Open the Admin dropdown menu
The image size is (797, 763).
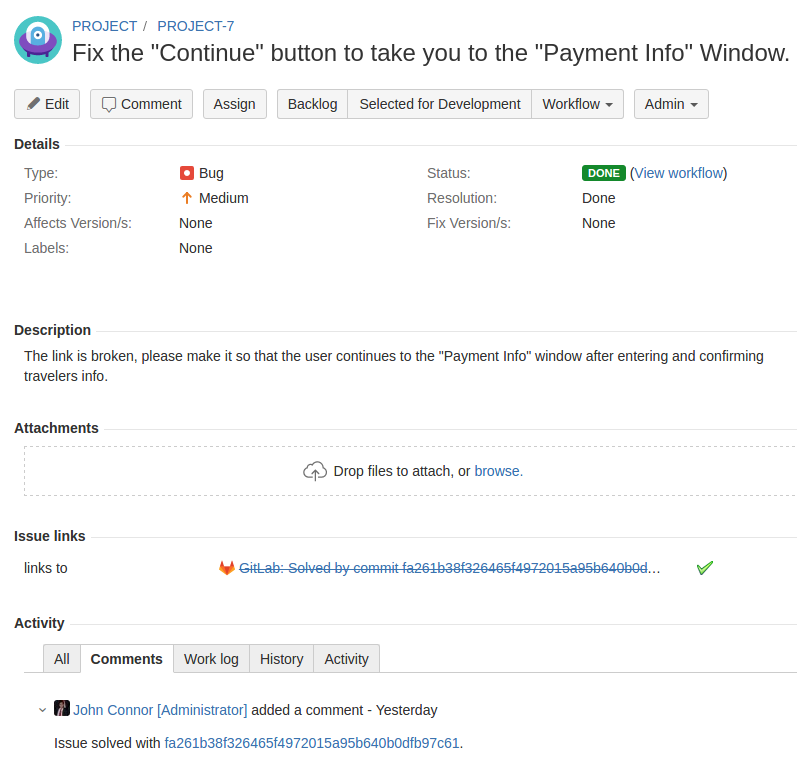point(671,104)
